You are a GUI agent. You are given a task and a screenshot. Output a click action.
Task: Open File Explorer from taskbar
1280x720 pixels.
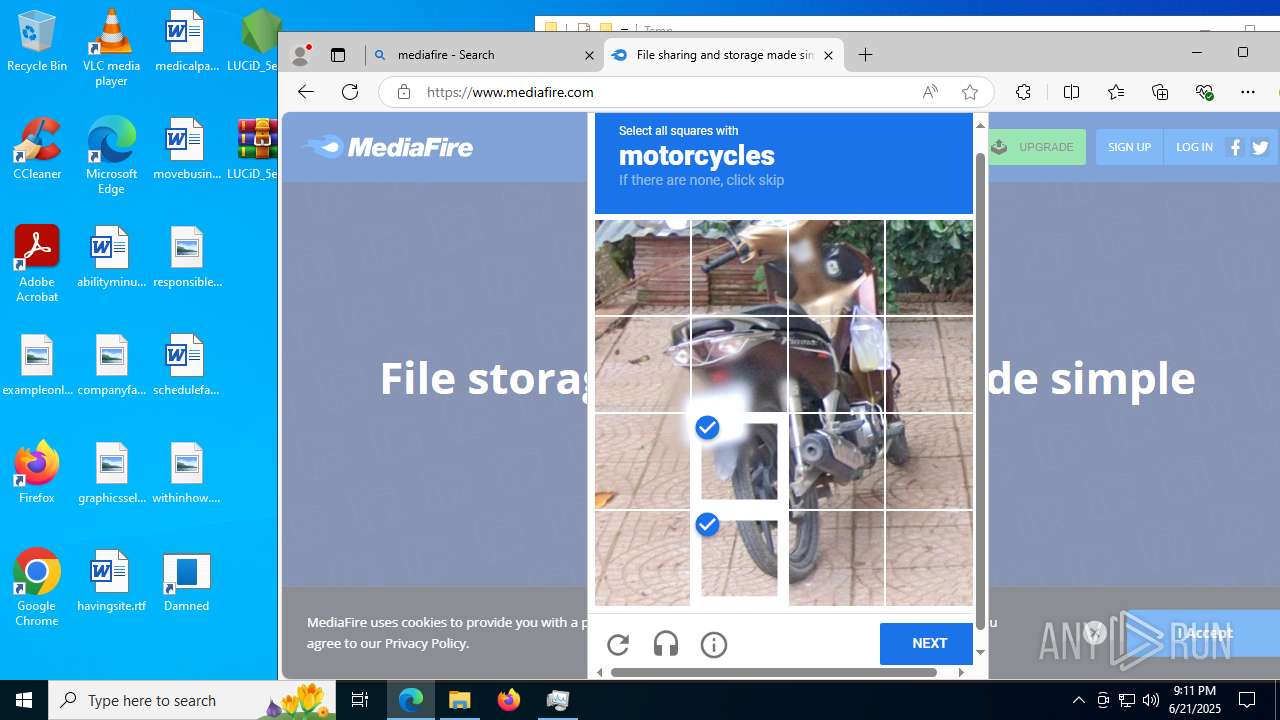click(460, 700)
